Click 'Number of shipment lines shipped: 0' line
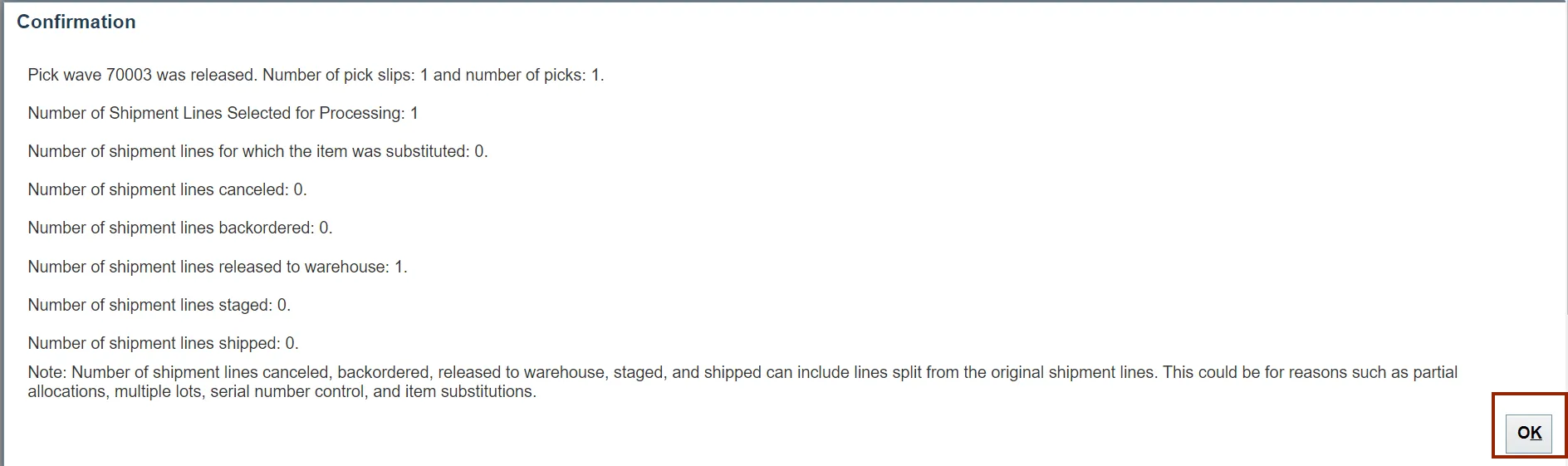Viewport: 1568px width, 466px height. 163,343
